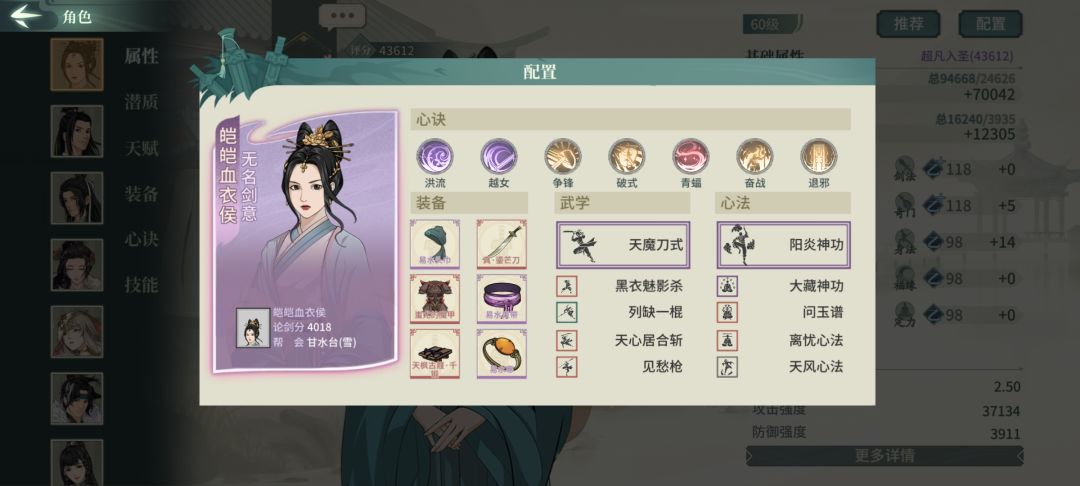Tap the 退邪 heart-skill icon

tap(819, 156)
